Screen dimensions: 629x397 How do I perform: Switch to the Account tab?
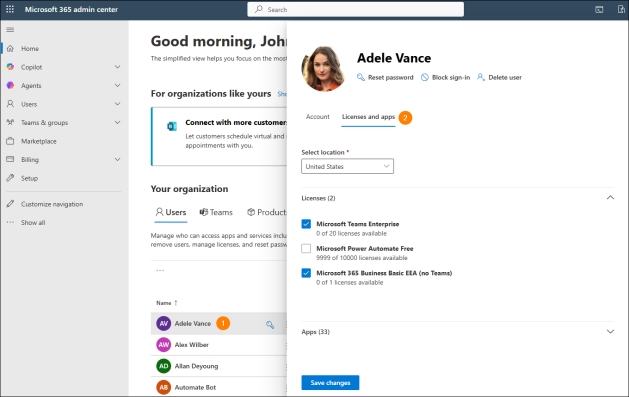pyautogui.click(x=318, y=117)
